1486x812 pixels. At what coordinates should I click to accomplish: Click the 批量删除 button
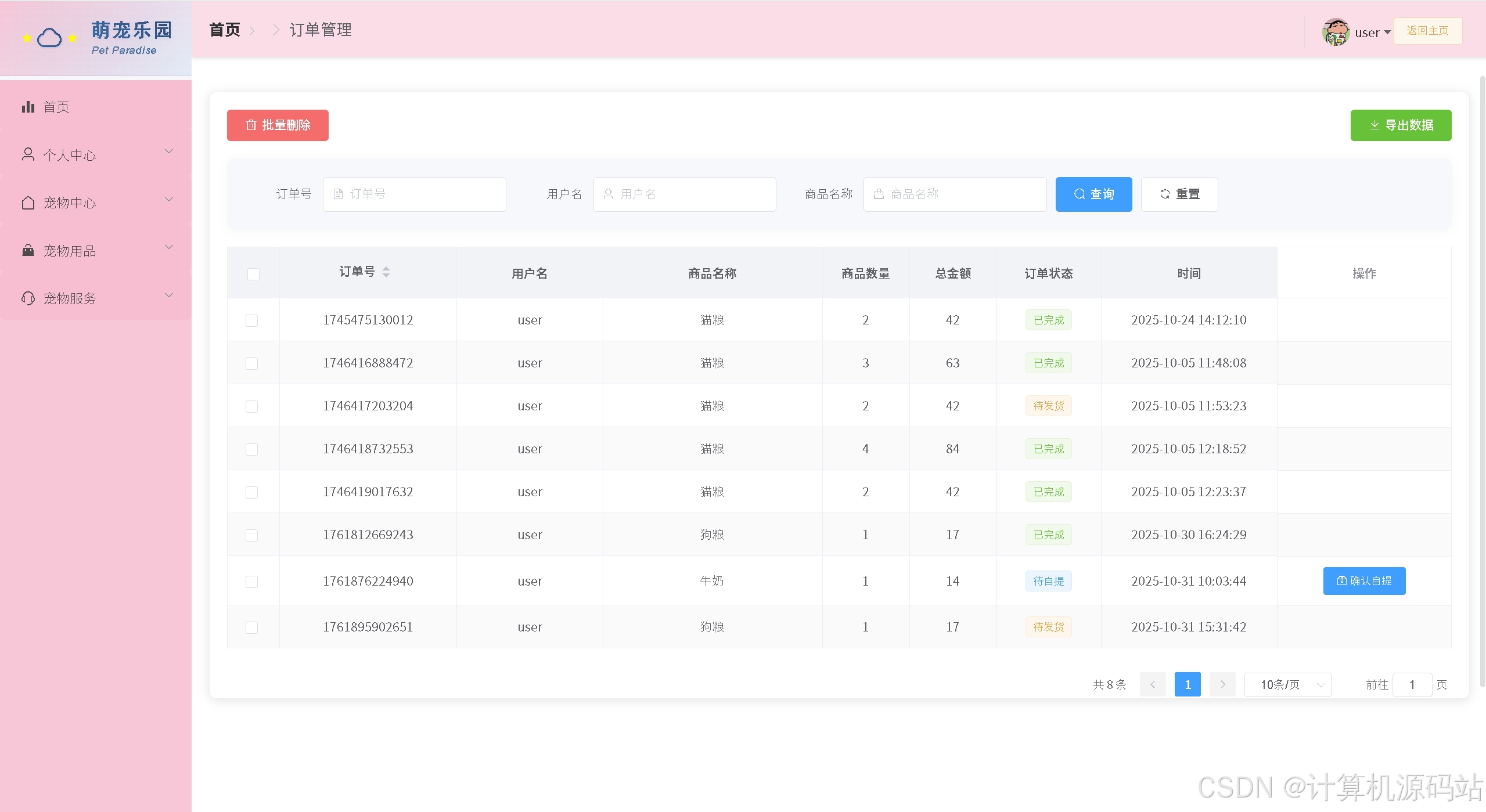[x=278, y=125]
